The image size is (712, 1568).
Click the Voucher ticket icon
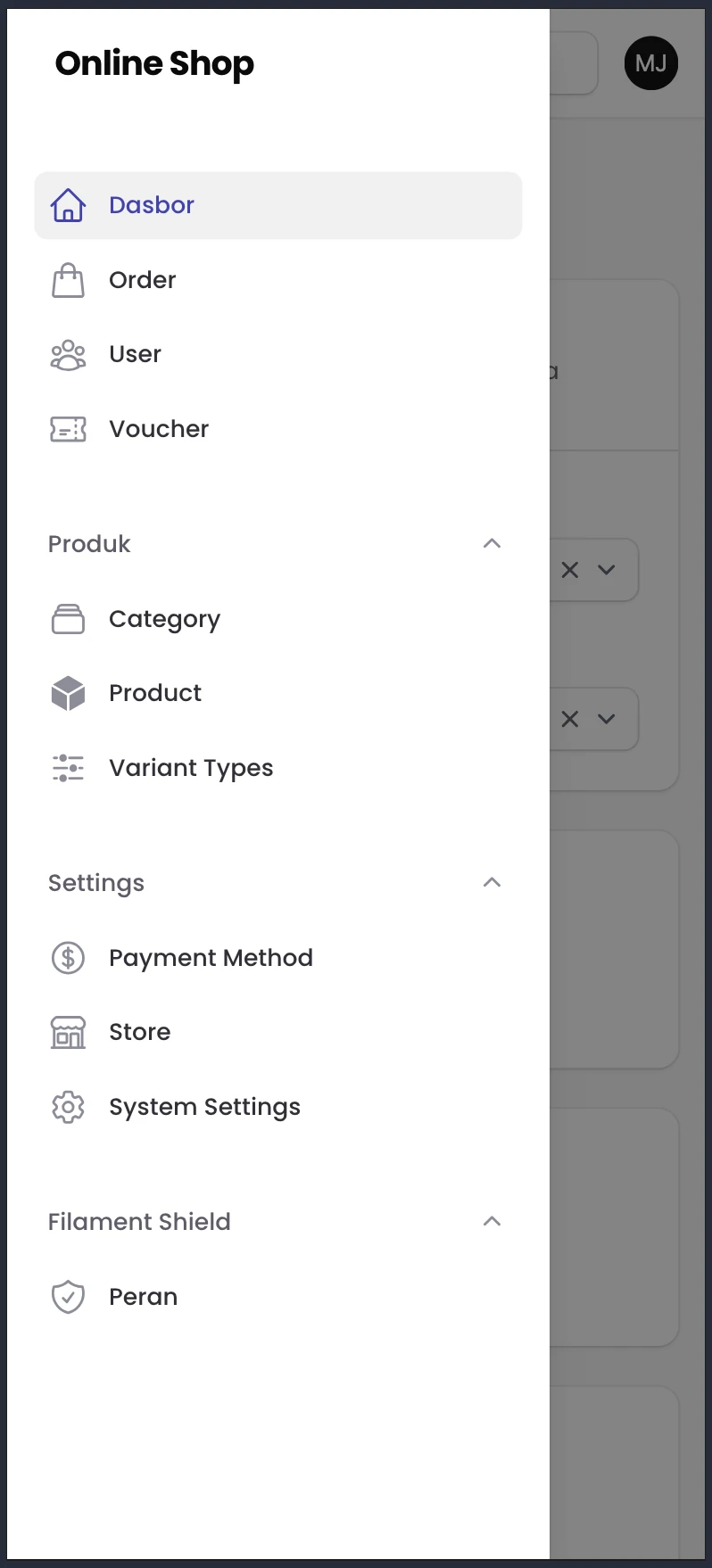tap(68, 429)
